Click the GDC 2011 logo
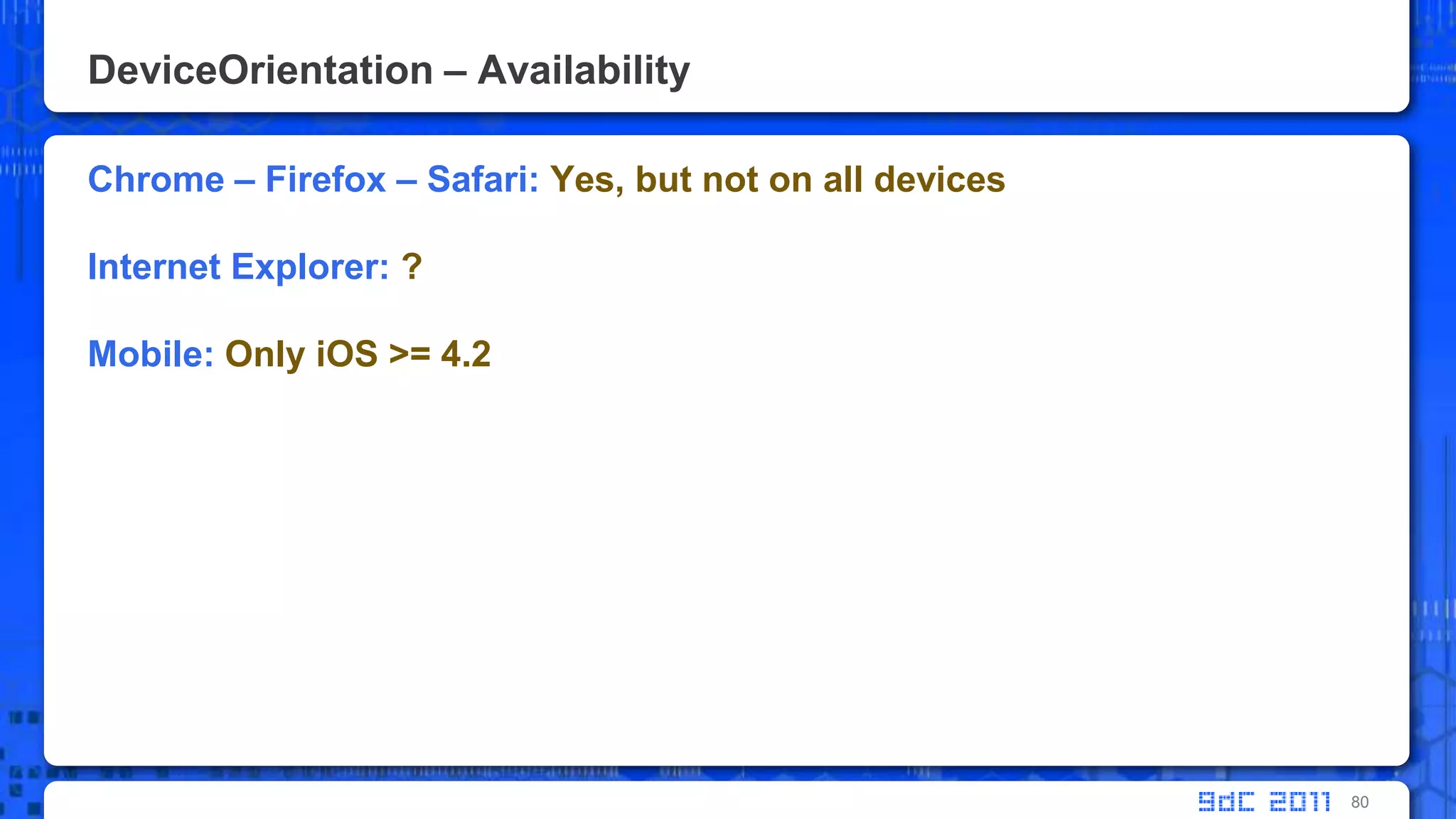The image size is (1456, 819). 1264,801
